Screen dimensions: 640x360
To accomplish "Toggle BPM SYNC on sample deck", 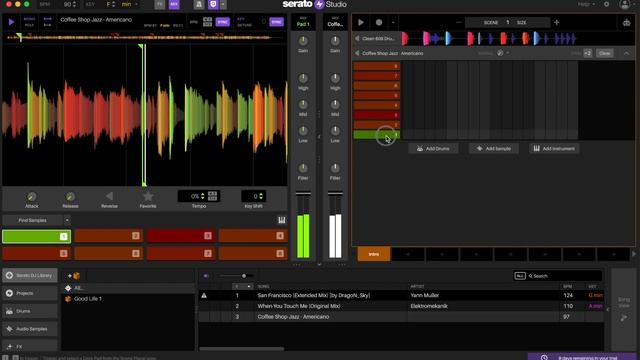I will coord(223,22).
